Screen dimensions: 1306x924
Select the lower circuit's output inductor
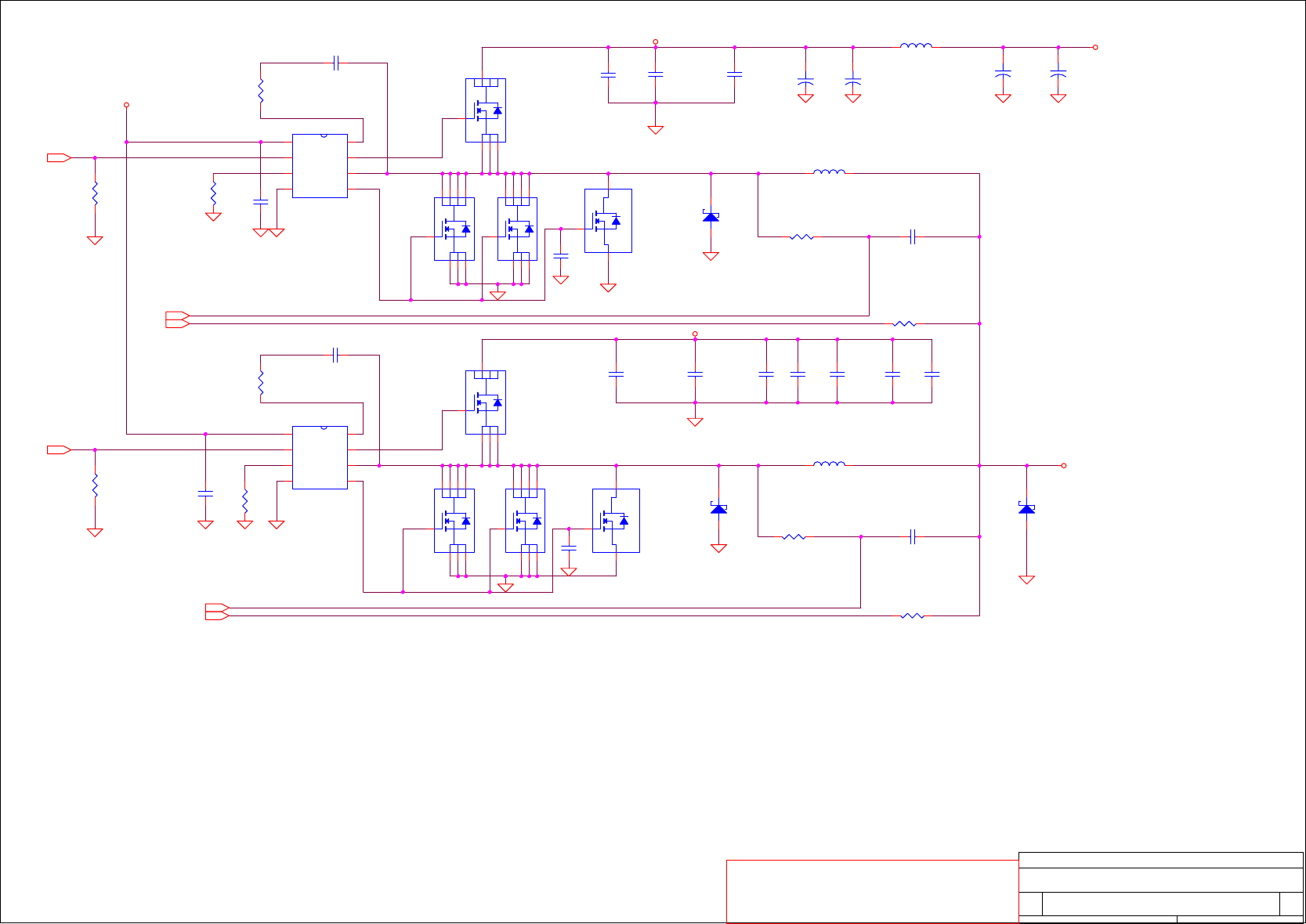coord(829,464)
